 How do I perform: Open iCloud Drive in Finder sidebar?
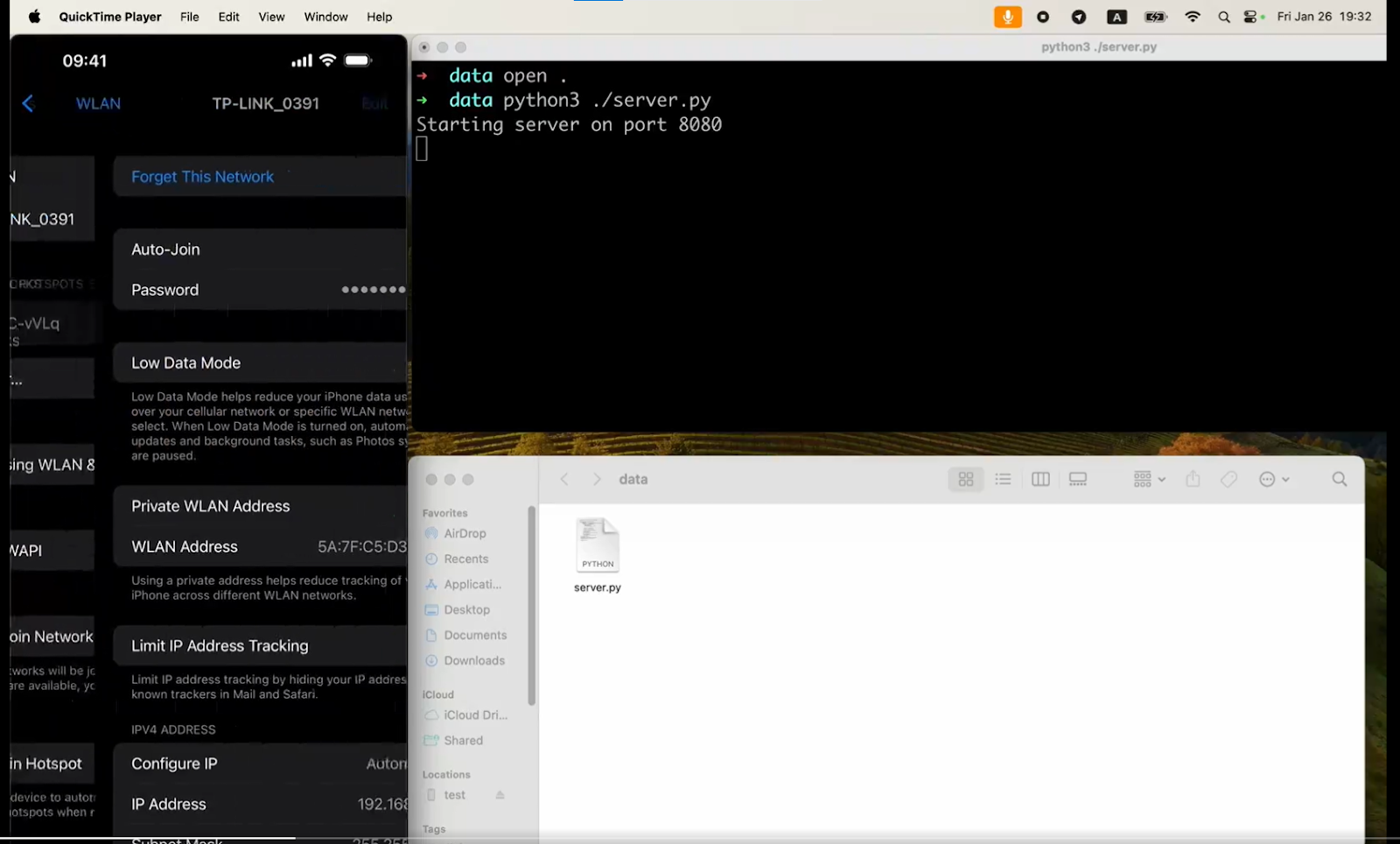point(475,714)
